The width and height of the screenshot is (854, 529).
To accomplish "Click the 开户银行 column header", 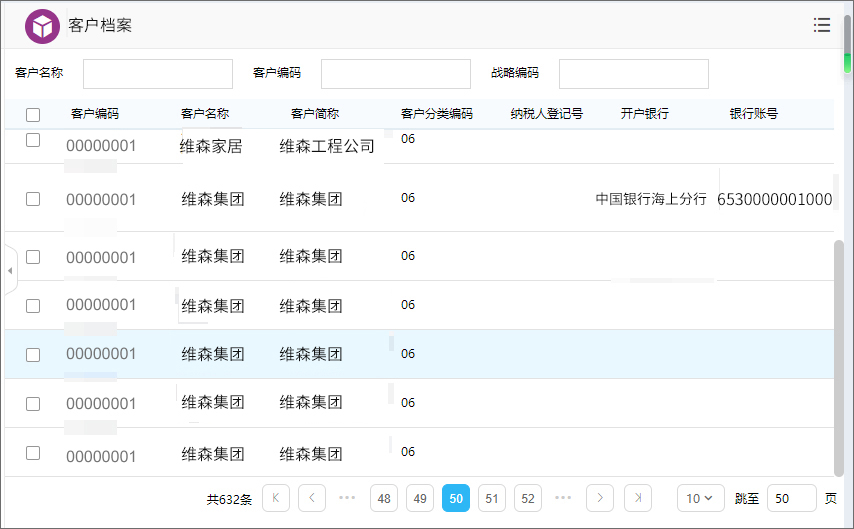I will coord(644,114).
